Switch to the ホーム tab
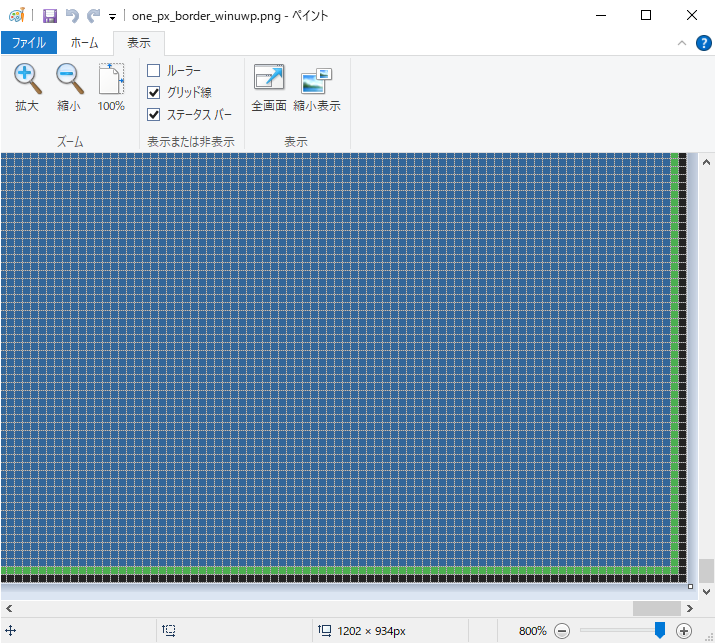This screenshot has width=716, height=644. 84,42
